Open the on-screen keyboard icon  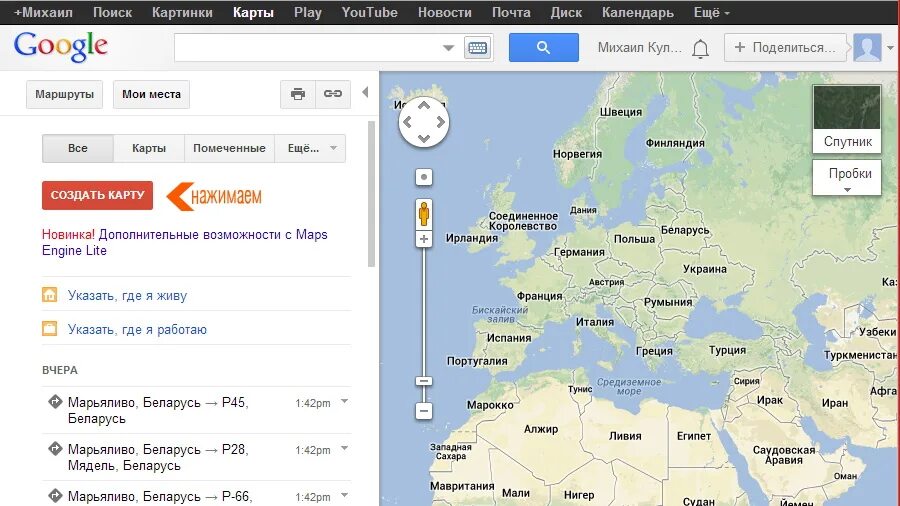[478, 48]
